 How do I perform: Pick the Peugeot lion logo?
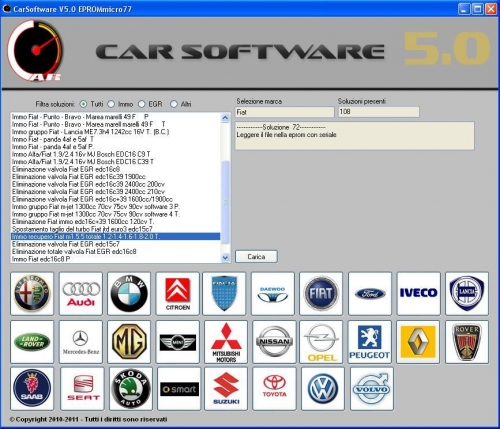[x=370, y=342]
